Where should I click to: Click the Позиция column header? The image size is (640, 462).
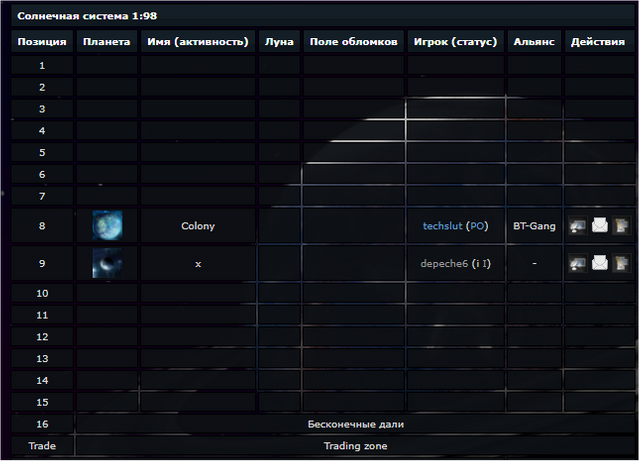pyautogui.click(x=42, y=42)
